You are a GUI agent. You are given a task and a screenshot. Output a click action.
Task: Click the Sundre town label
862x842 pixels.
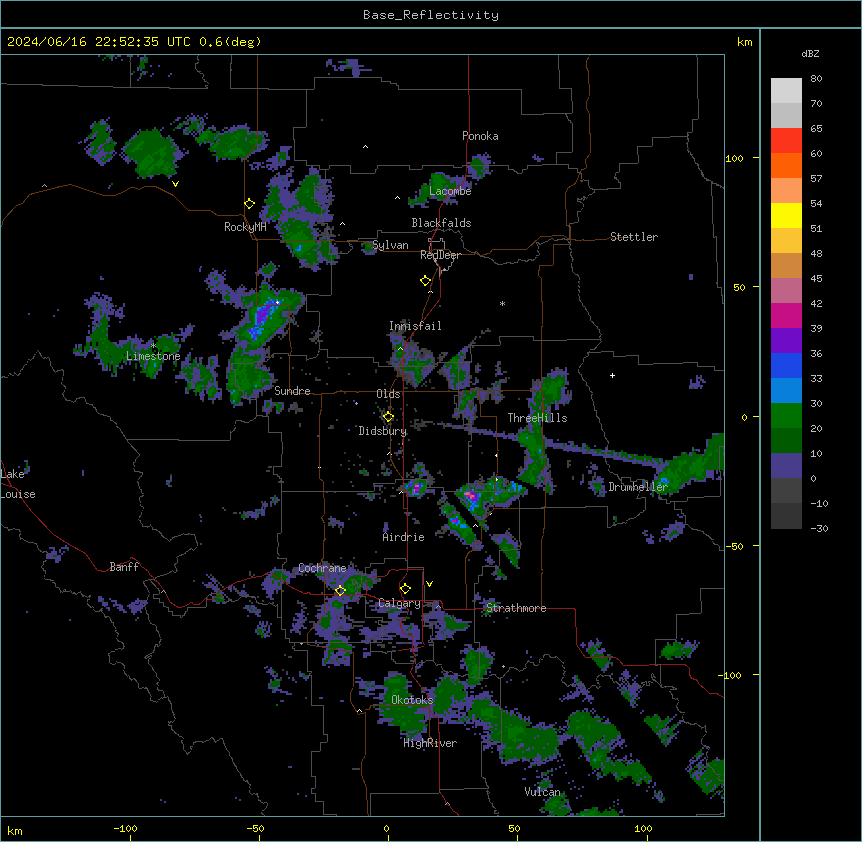pos(292,391)
